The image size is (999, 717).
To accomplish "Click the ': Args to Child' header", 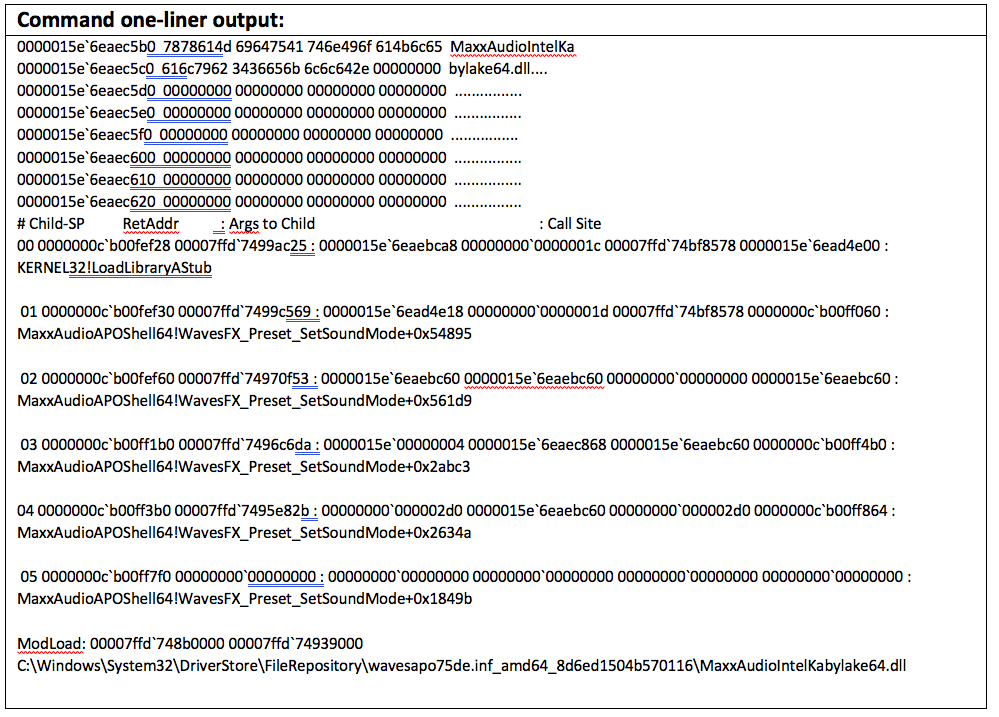I will click(268, 224).
